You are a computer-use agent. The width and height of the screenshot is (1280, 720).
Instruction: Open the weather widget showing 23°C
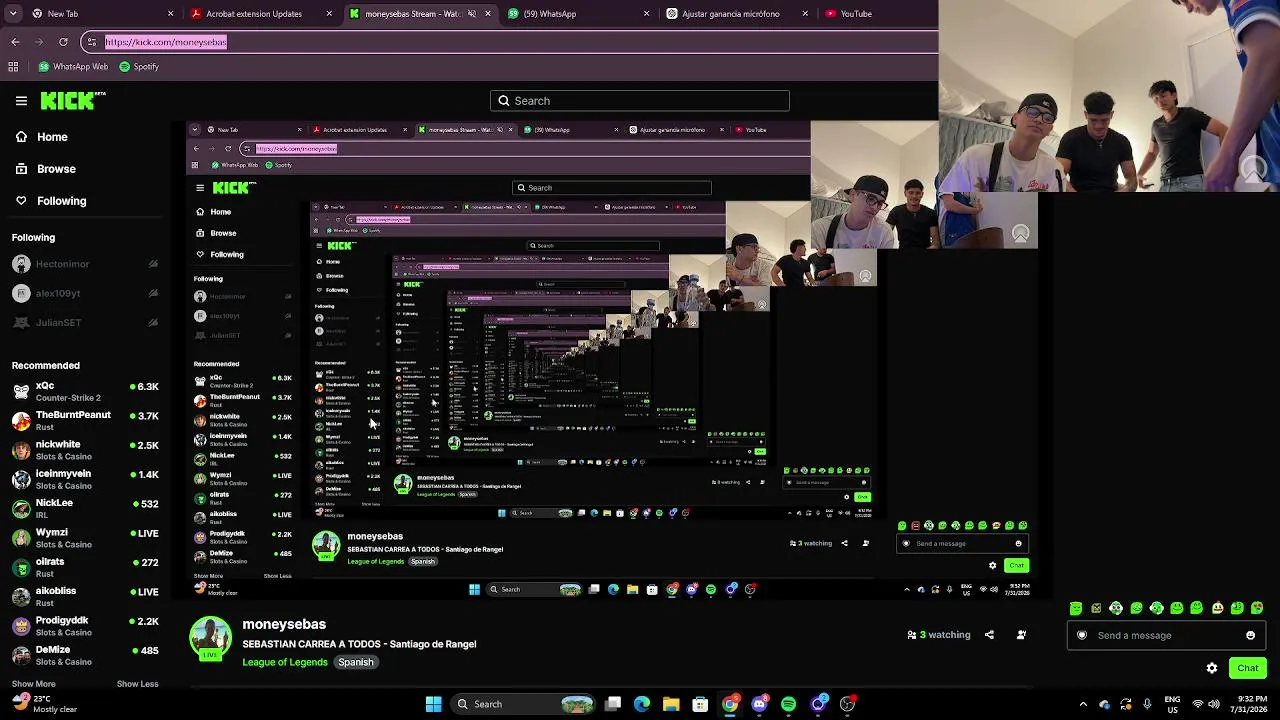(x=45, y=704)
